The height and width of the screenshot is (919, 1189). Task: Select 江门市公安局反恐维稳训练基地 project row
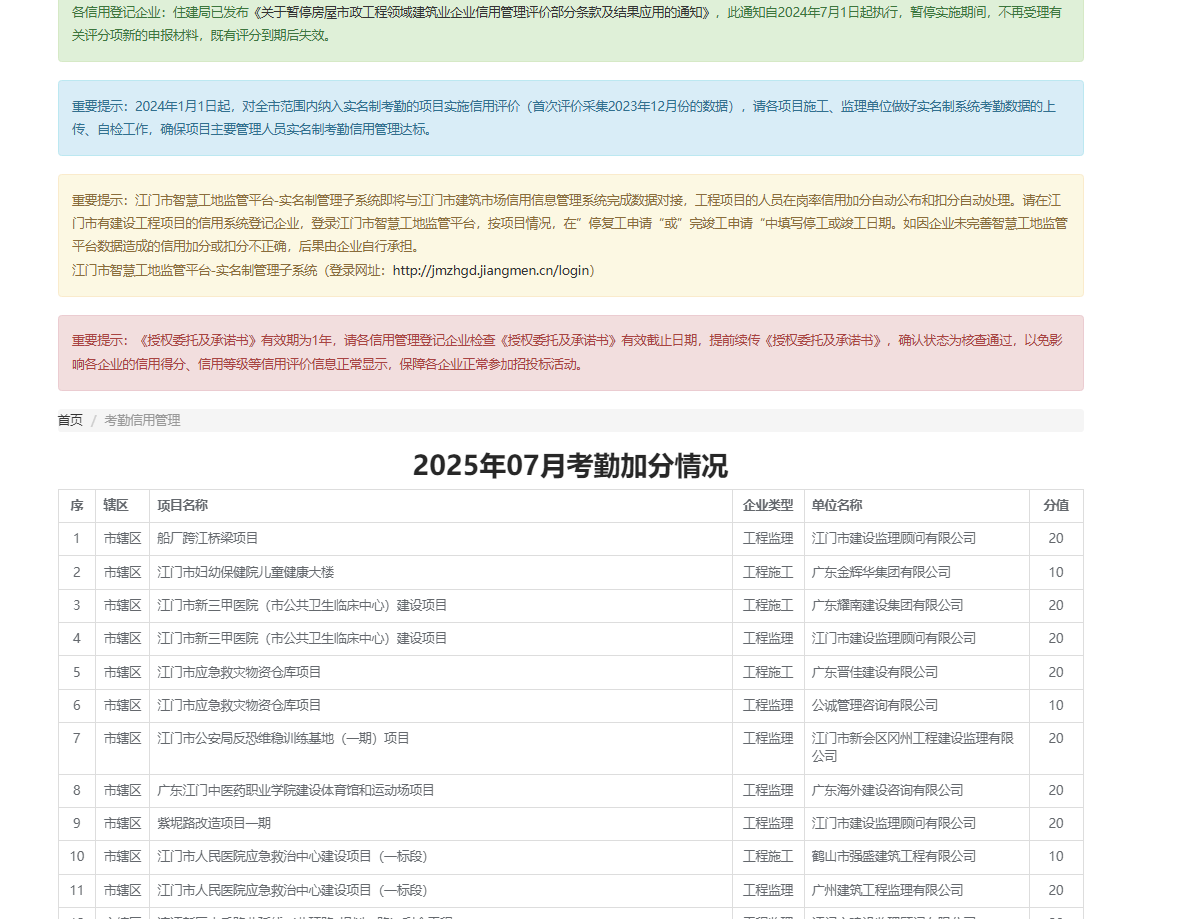[x=284, y=739]
